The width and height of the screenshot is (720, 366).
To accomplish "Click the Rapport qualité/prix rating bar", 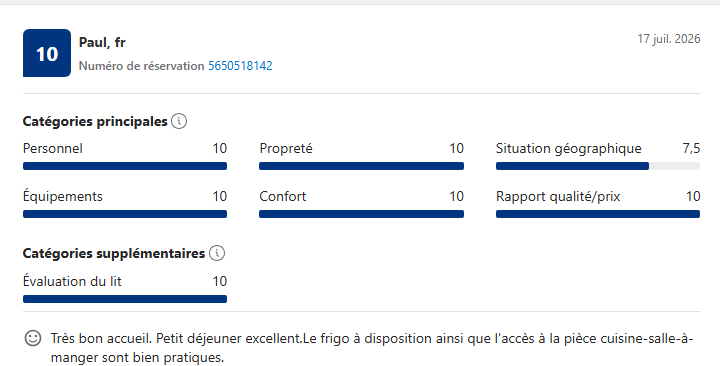I will pos(598,214).
